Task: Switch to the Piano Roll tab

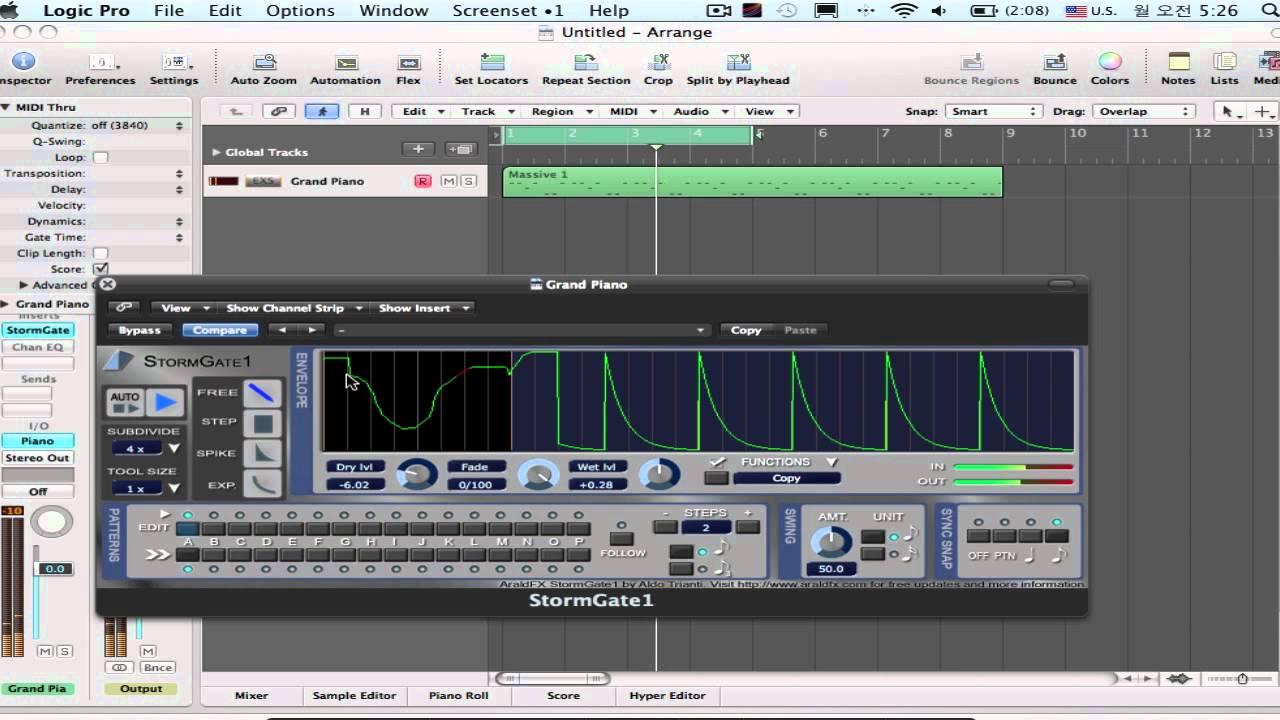Action: coord(459,695)
